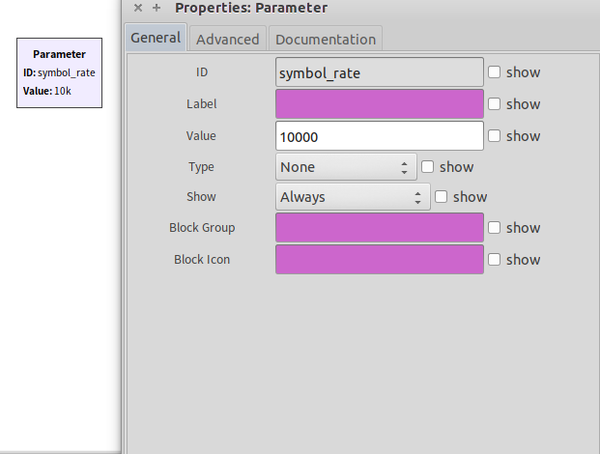
Task: Toggle the show checkbox for Show row
Action: pyautogui.click(x=442, y=197)
